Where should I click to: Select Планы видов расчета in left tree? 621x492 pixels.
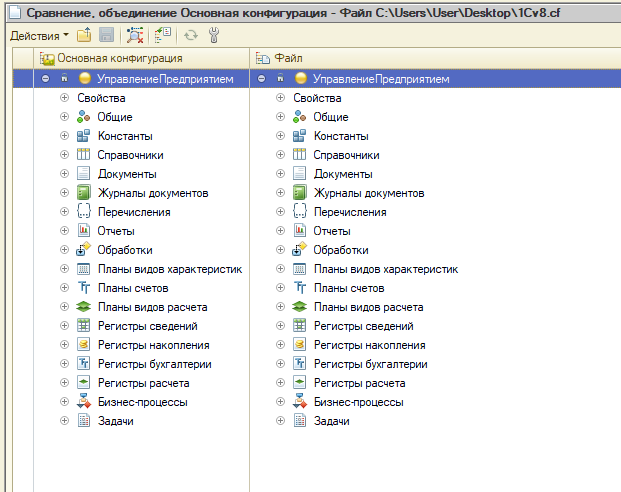click(152, 307)
